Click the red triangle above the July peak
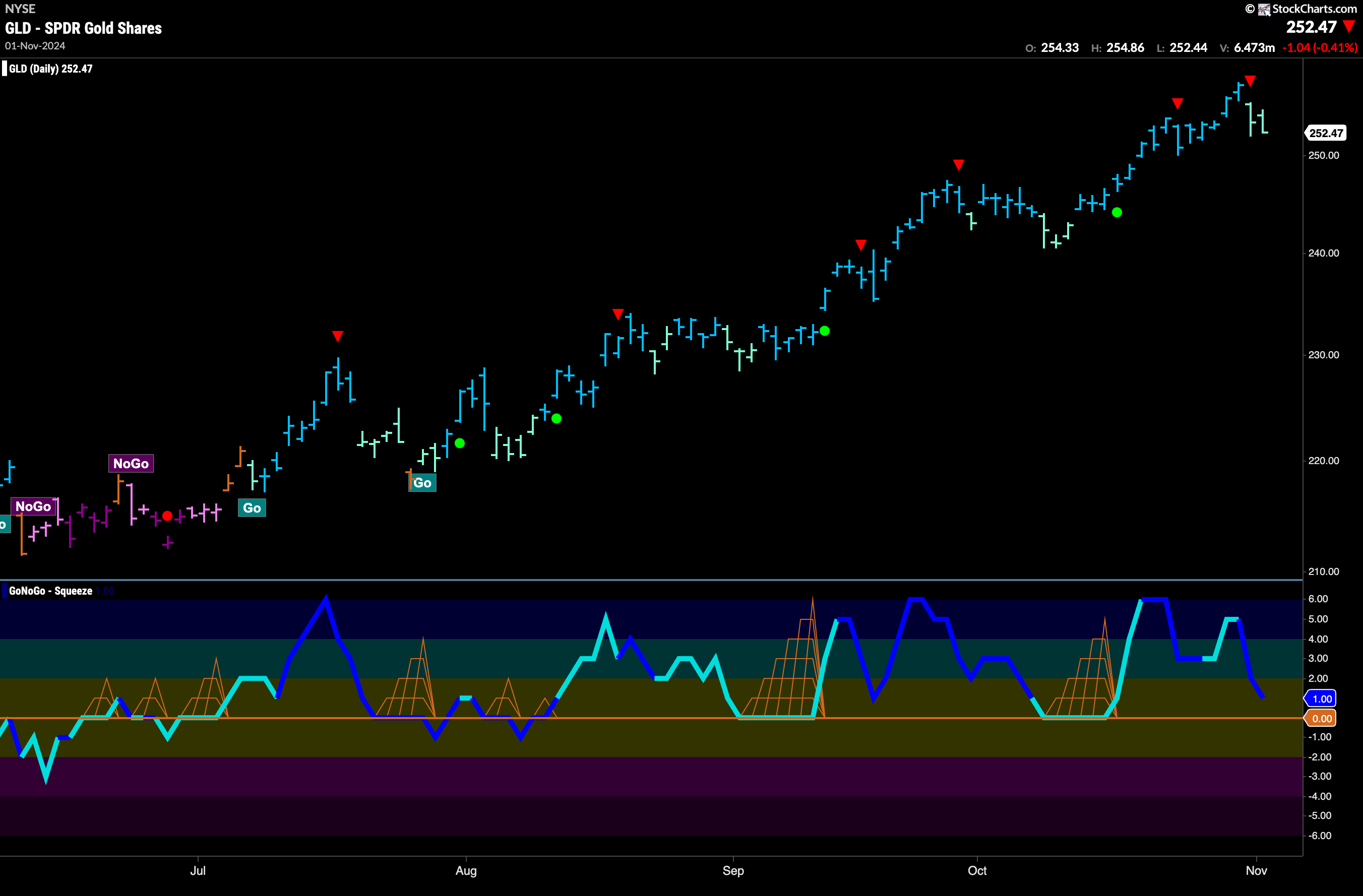The width and height of the screenshot is (1363, 896). click(x=338, y=336)
